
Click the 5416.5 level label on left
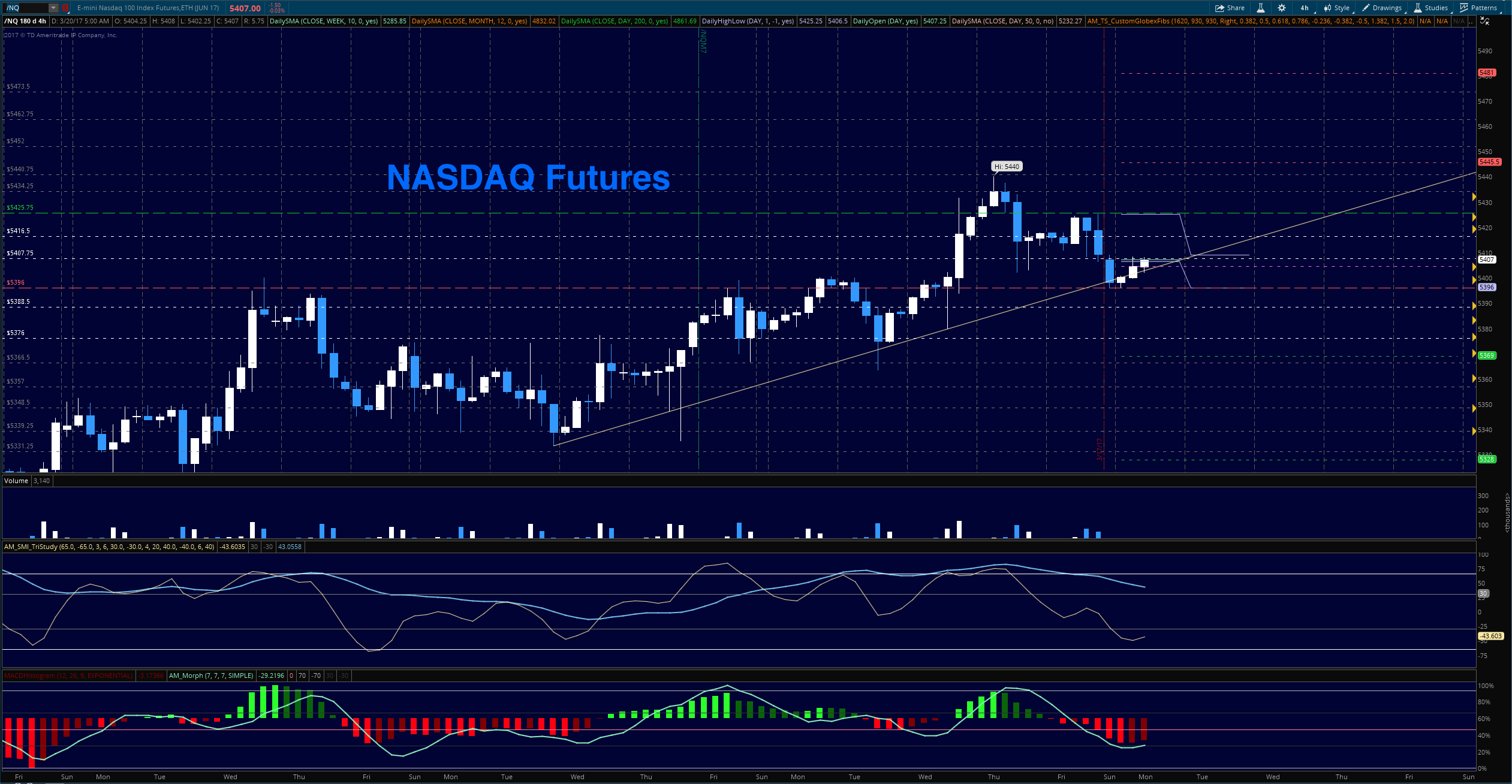coord(18,231)
